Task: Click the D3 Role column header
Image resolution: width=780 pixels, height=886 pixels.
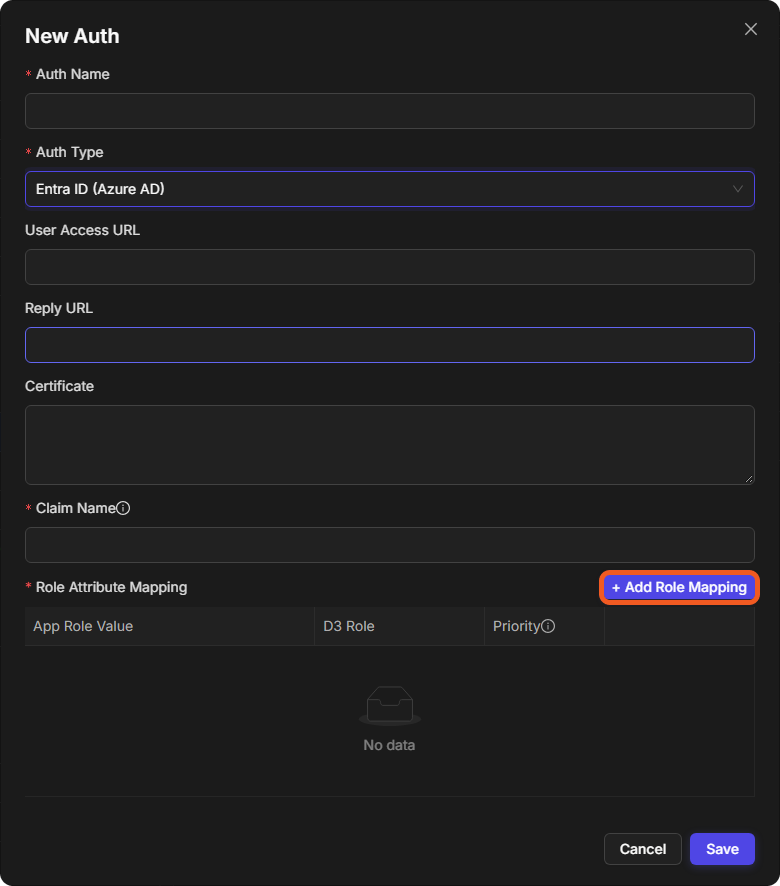Action: tap(399, 626)
